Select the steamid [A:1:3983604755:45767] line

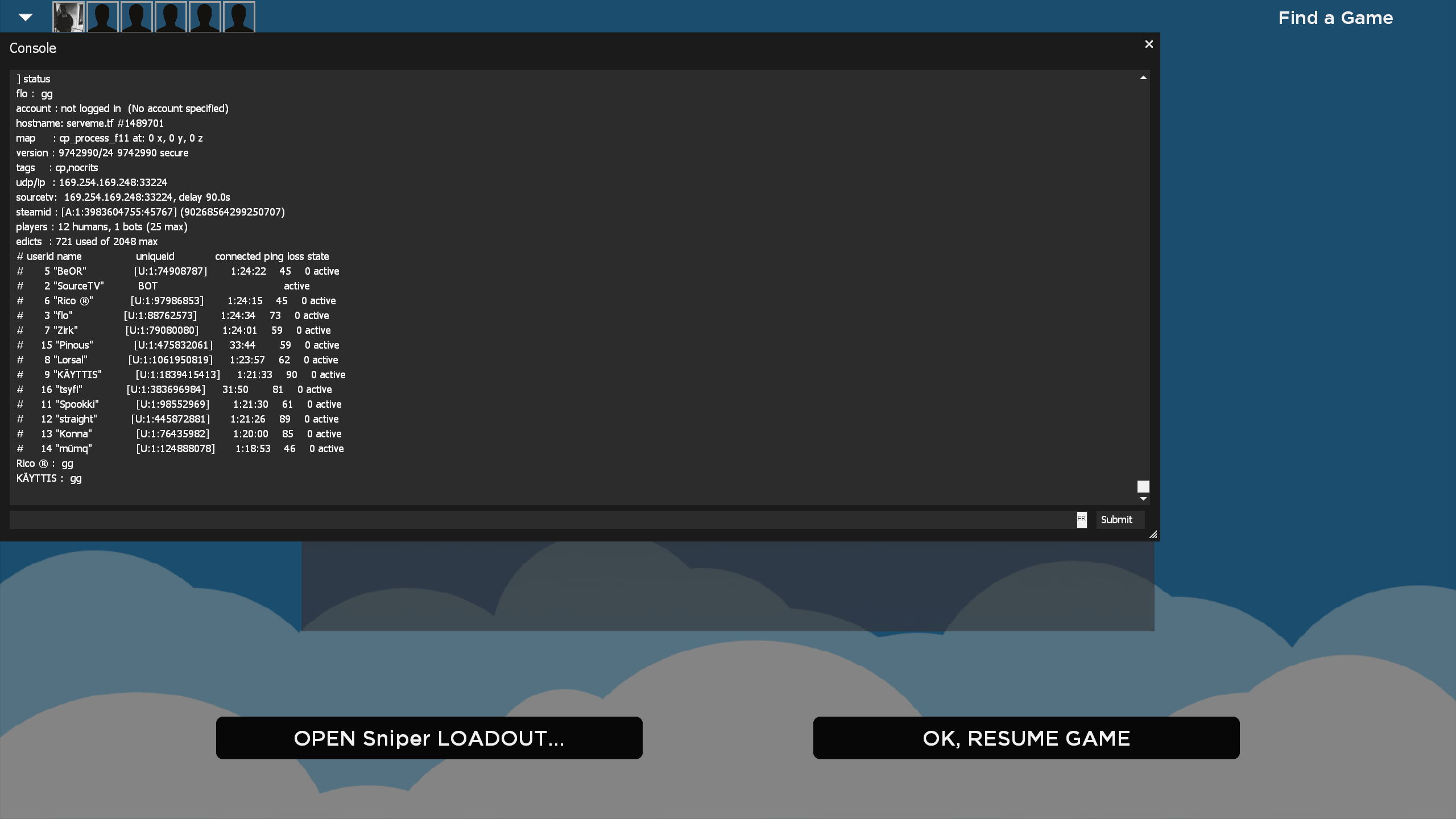pos(151,212)
